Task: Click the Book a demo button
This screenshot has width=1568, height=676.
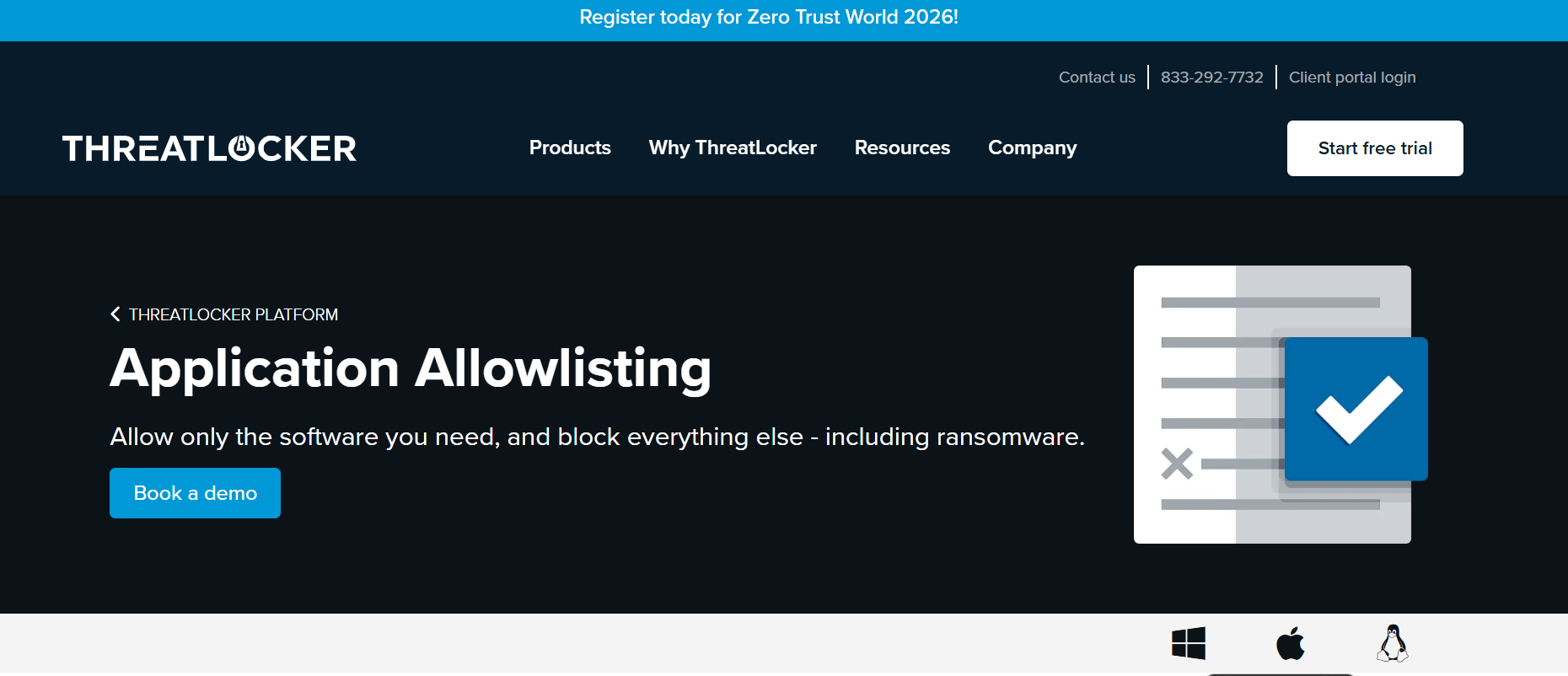Action: (x=195, y=493)
